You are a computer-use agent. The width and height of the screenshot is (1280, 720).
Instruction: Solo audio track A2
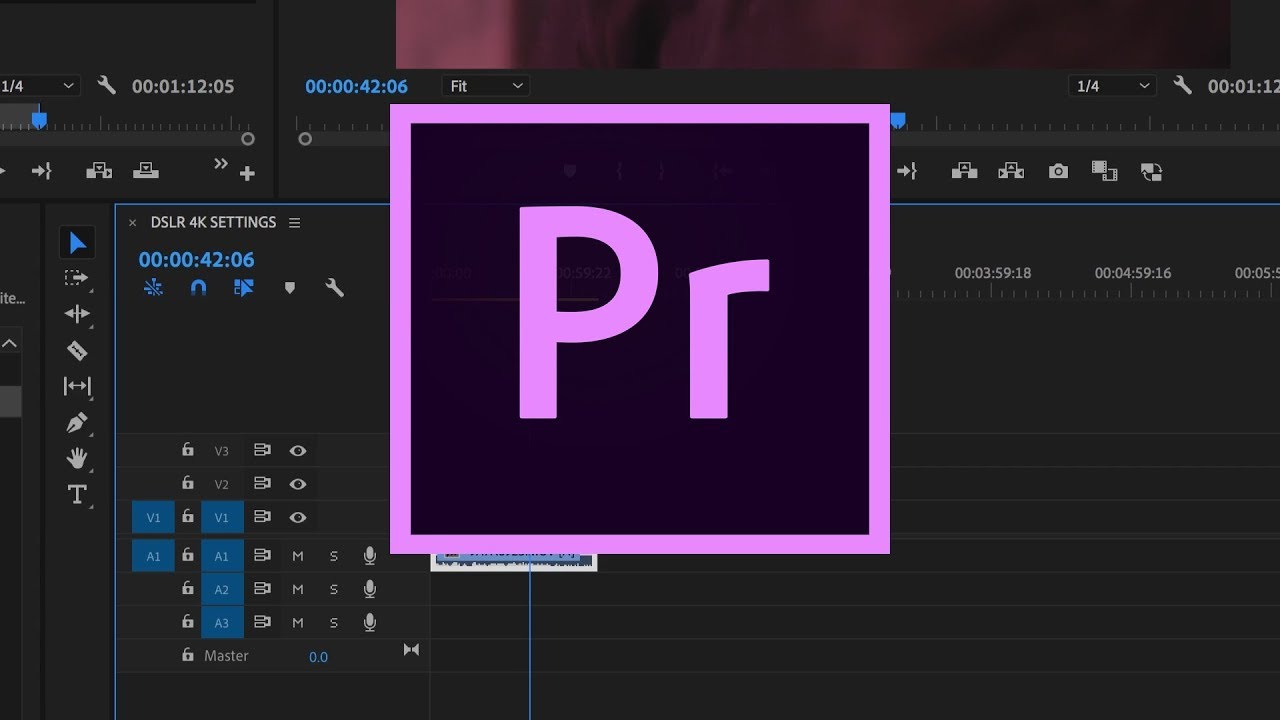click(334, 589)
